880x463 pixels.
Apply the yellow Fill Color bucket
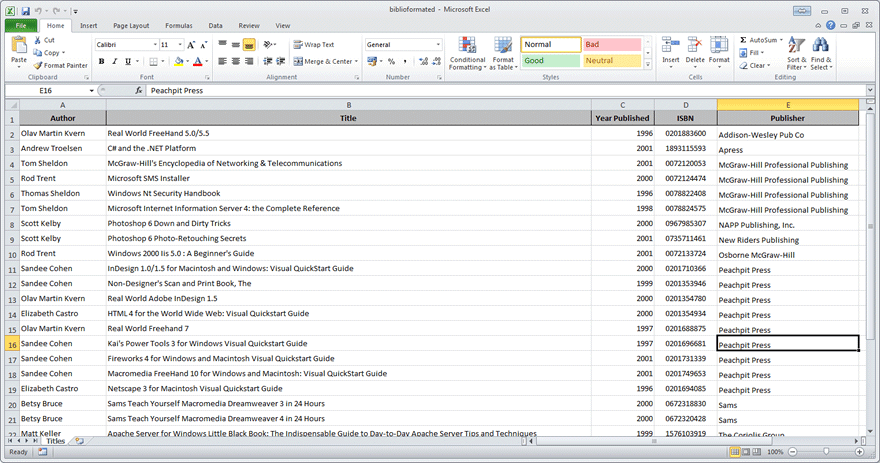pyautogui.click(x=178, y=61)
